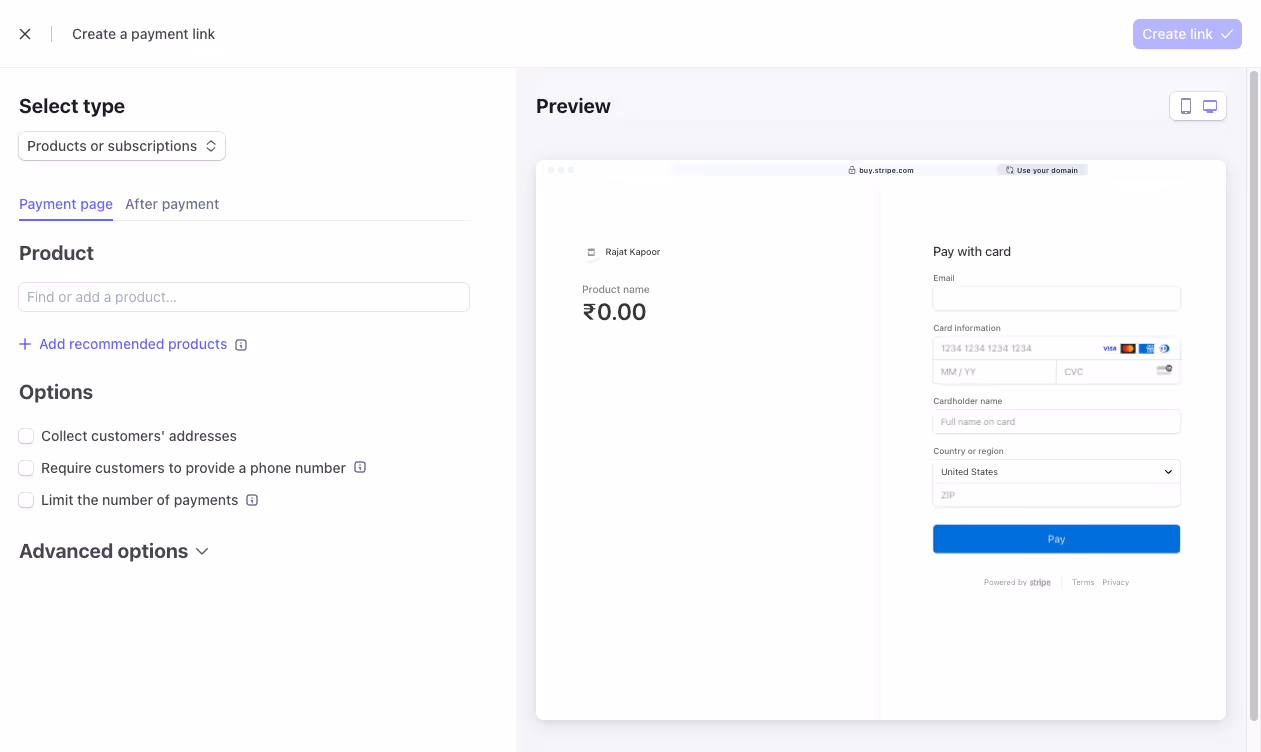Open Products or subscriptions type dropdown

click(122, 146)
